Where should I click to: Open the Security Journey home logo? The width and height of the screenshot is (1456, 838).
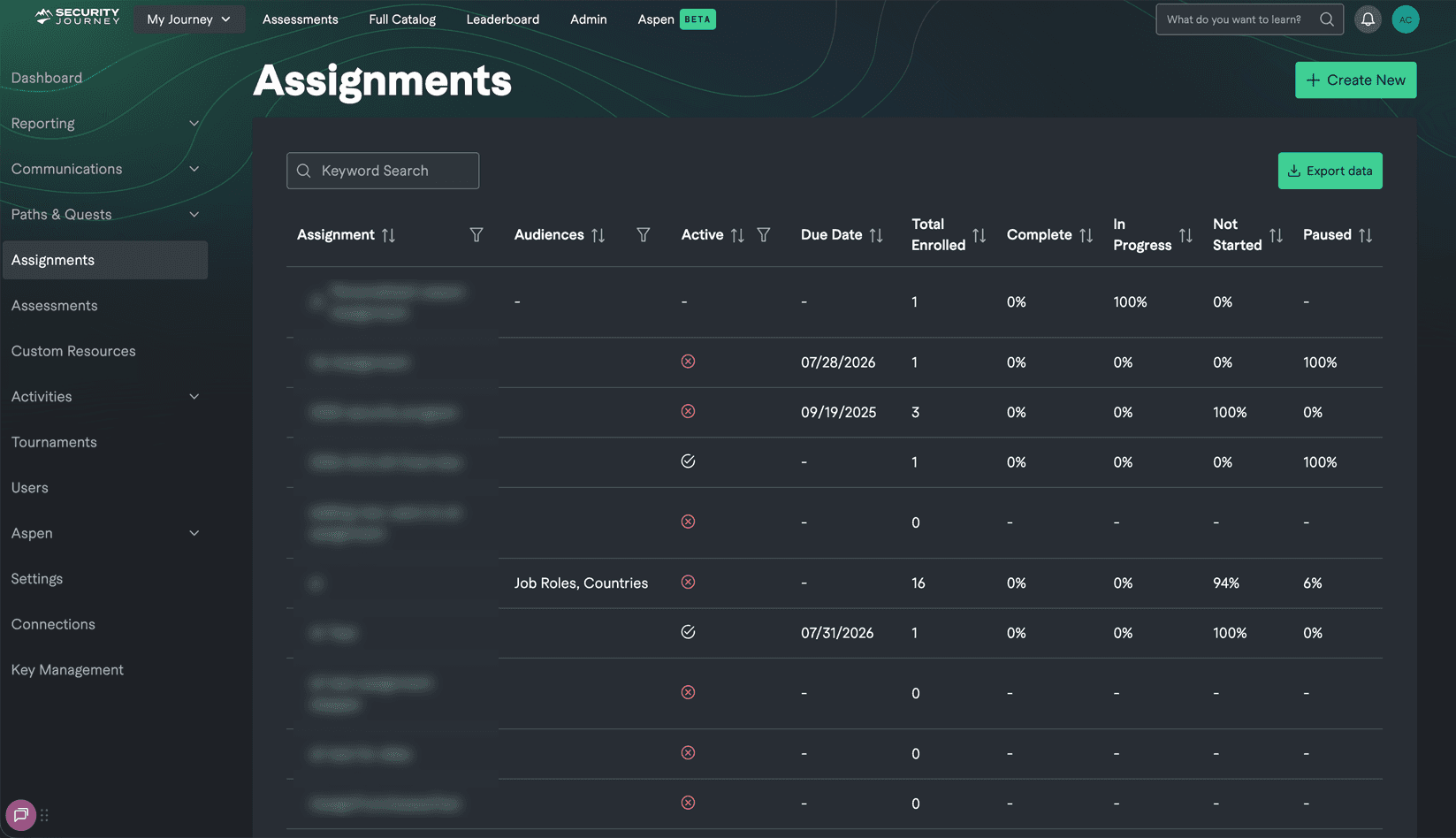tap(77, 17)
